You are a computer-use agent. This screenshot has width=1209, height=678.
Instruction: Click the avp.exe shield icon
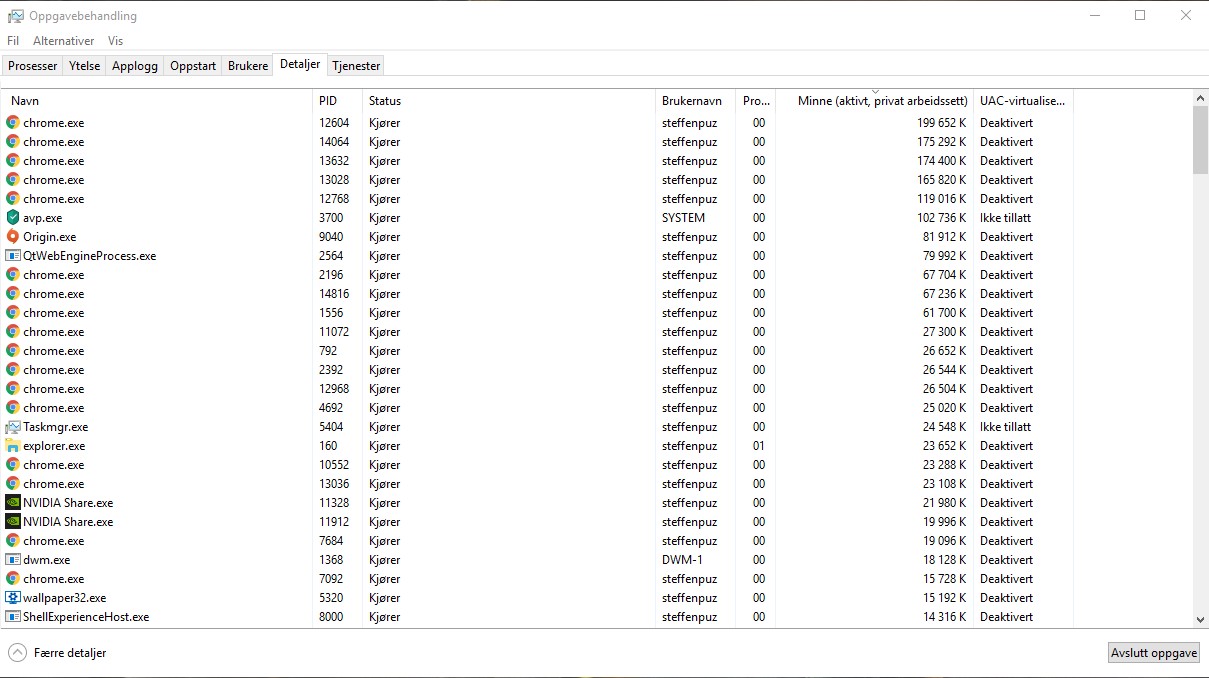(x=13, y=217)
